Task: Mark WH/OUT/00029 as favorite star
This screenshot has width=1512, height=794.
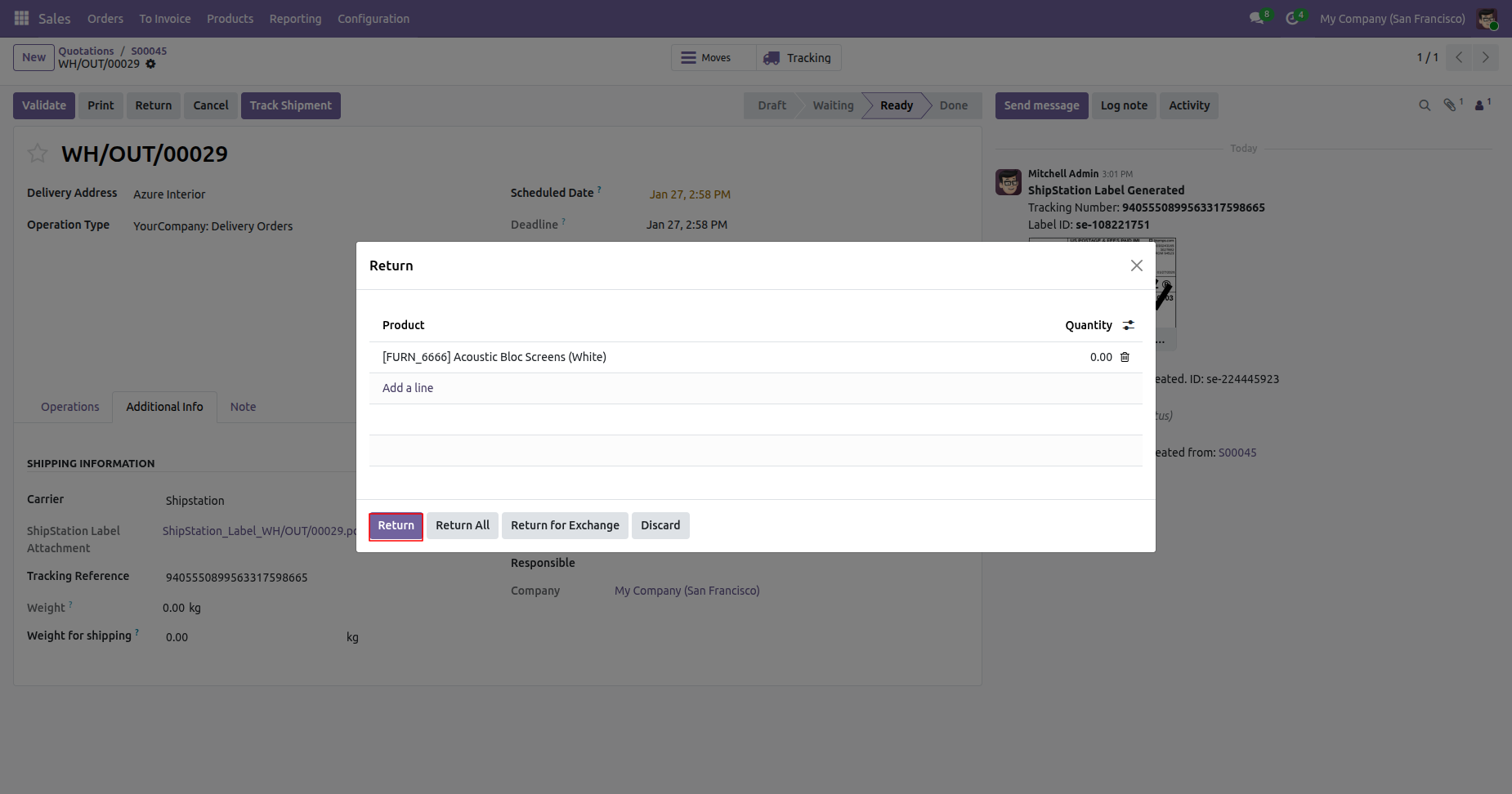Action: [x=38, y=153]
